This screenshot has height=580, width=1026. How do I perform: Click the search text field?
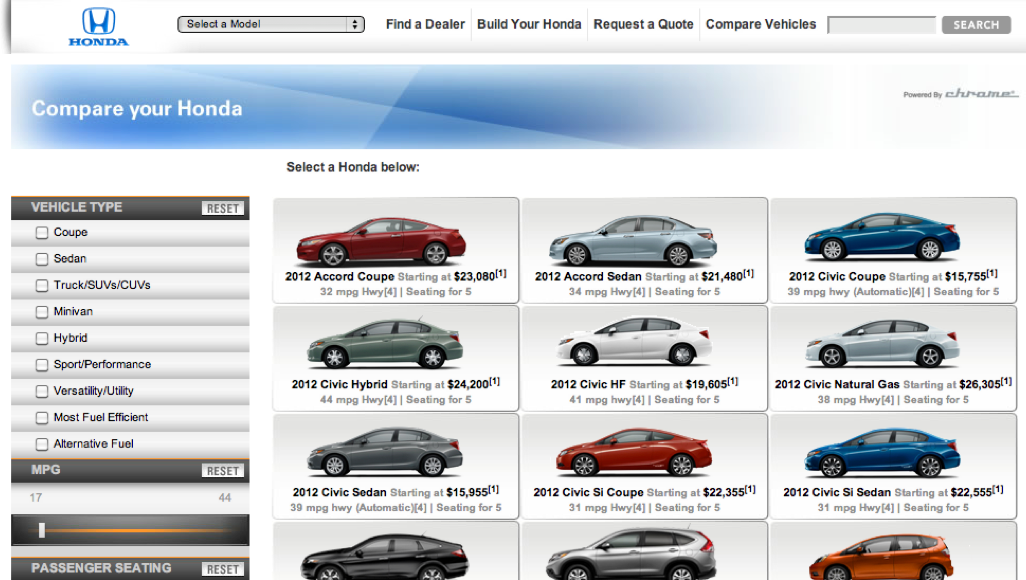click(881, 25)
